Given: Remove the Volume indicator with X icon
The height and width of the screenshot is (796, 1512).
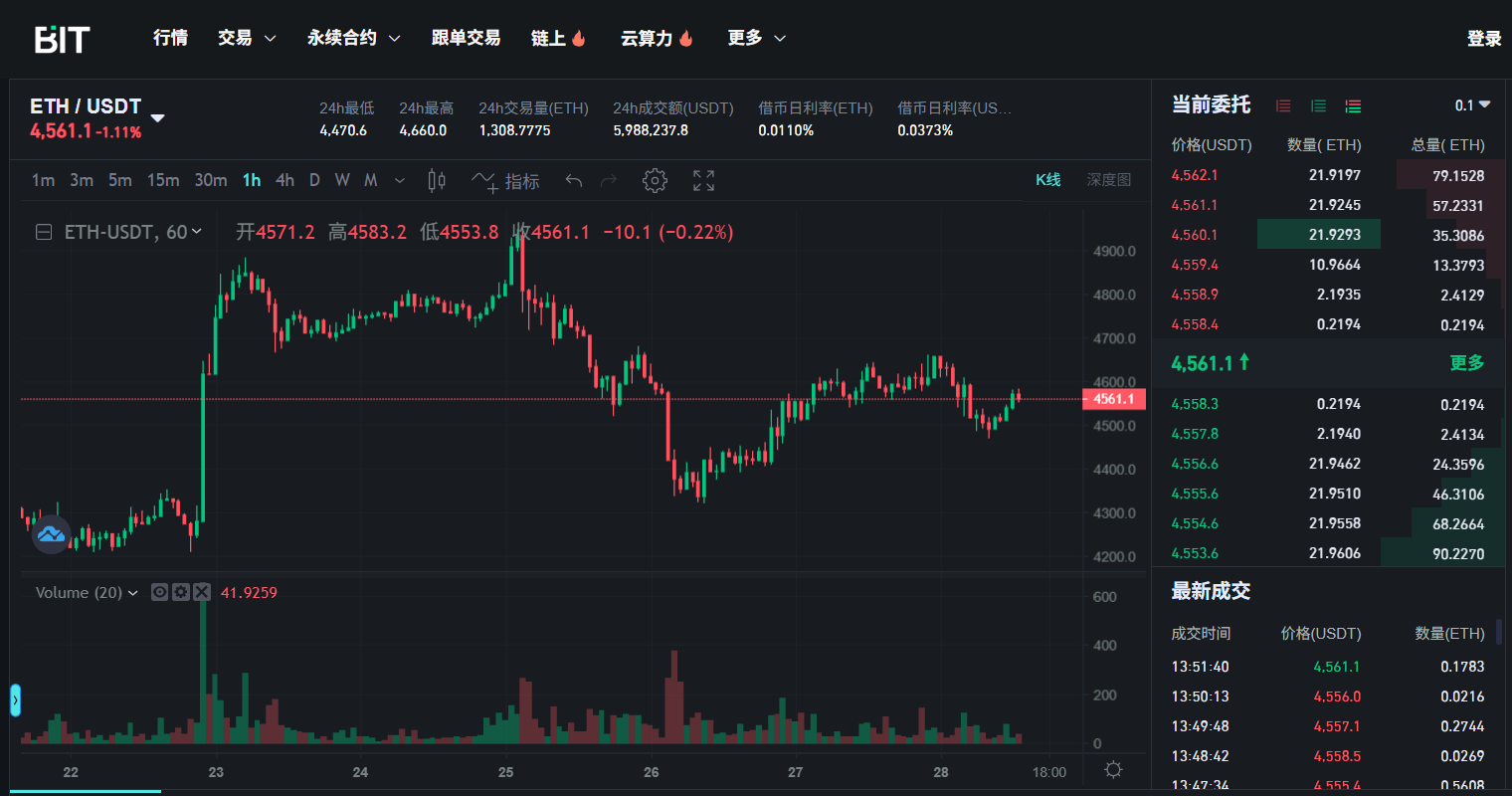Looking at the screenshot, I should [x=202, y=592].
